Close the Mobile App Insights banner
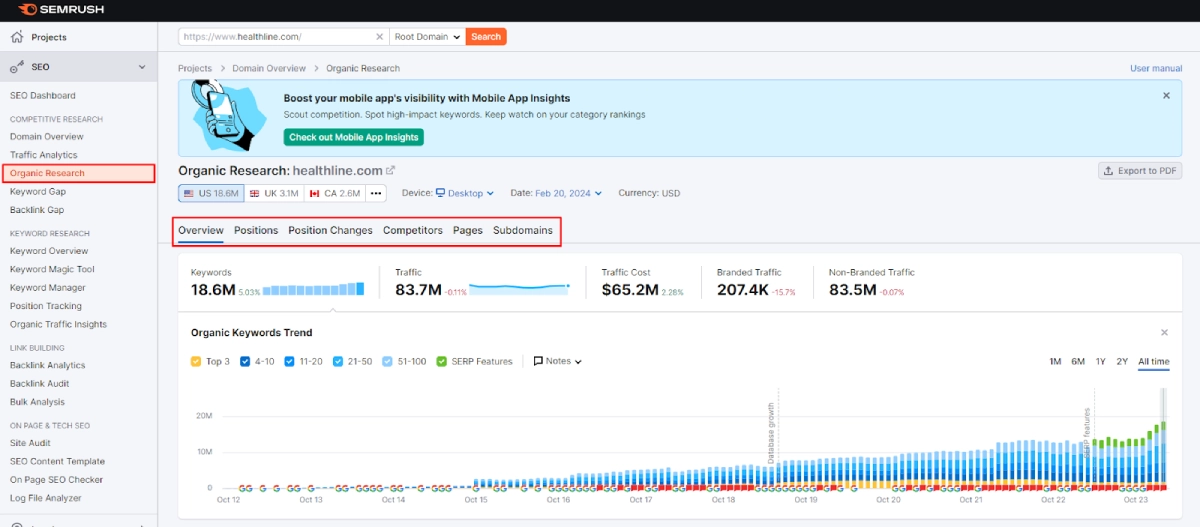This screenshot has width=1200, height=527. 1166,96
